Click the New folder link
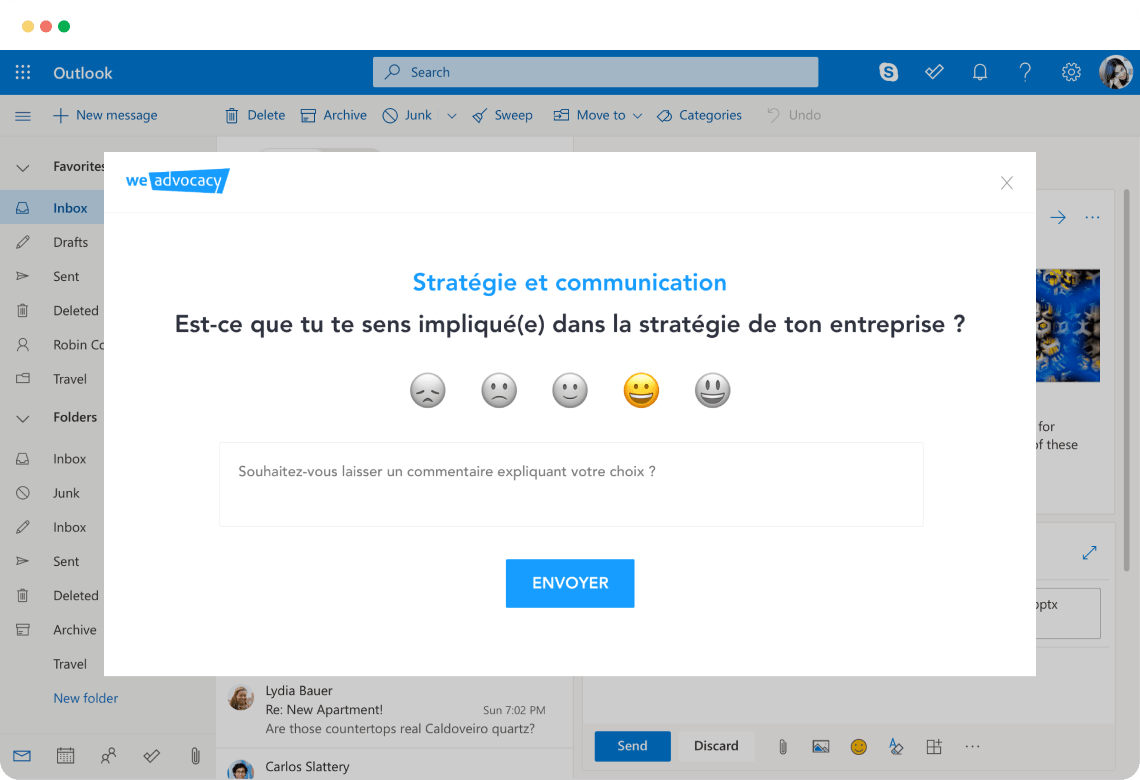Viewport: 1140px width, 780px height. pos(86,698)
